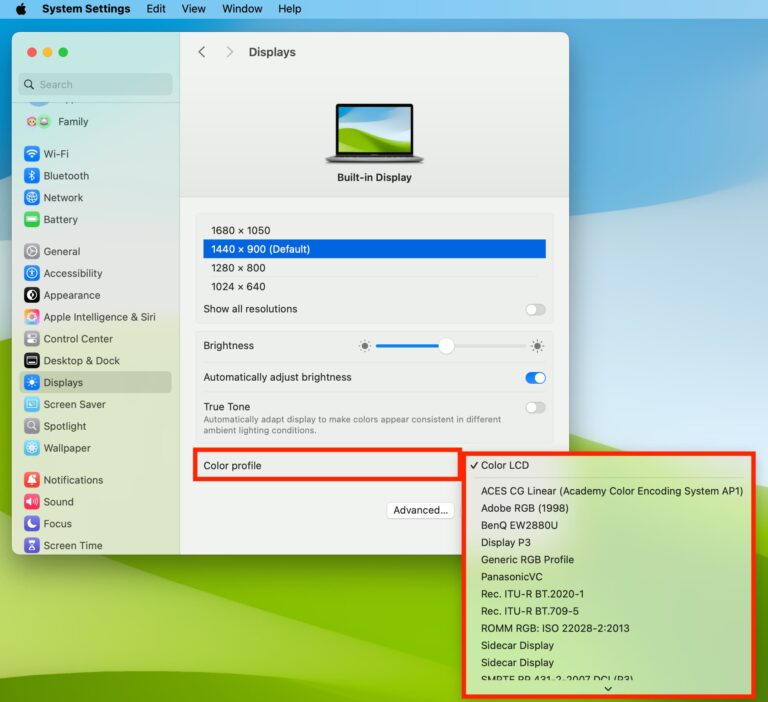
Task: Click the General gear icon
Action: [32, 251]
